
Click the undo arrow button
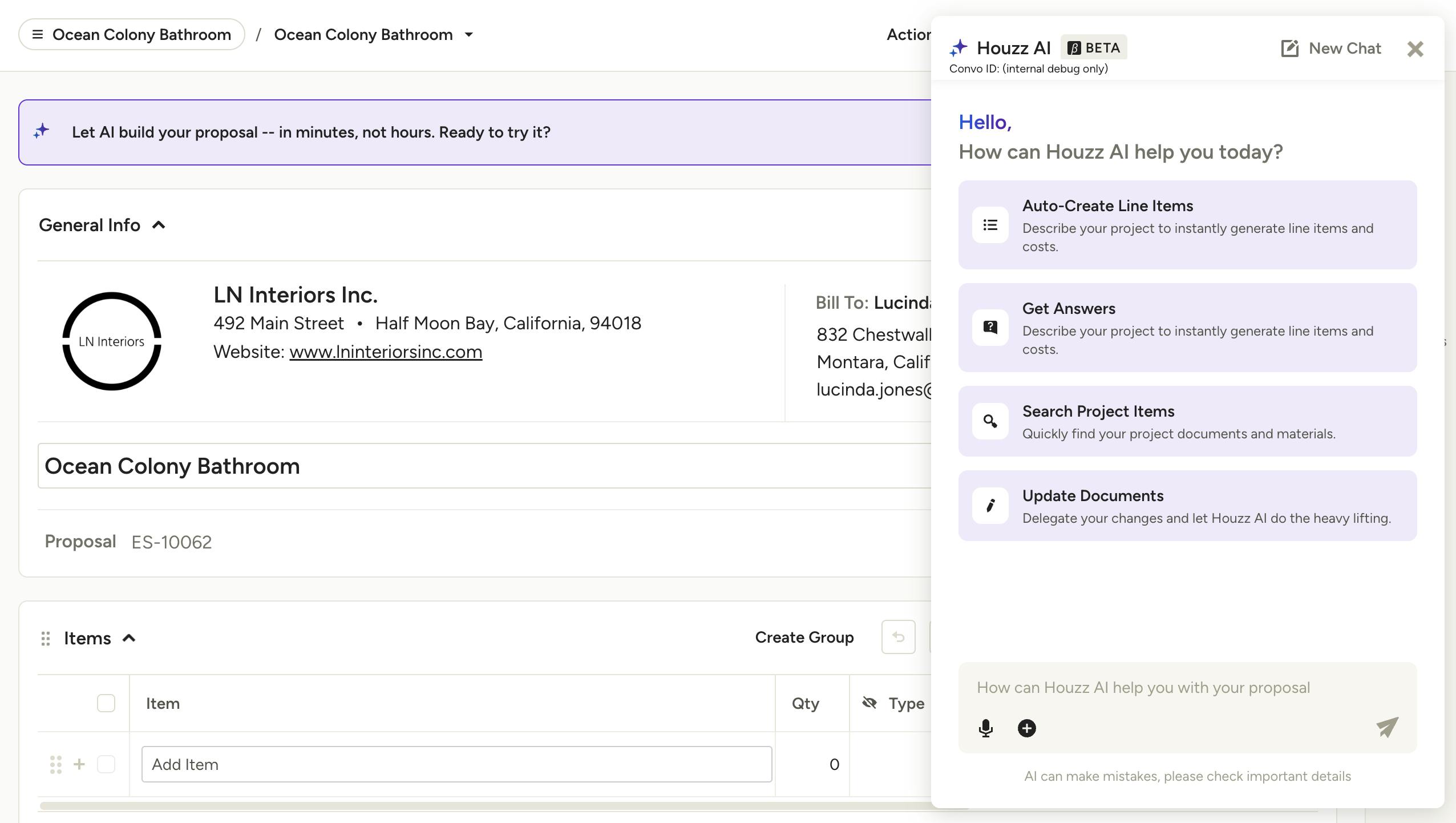pyautogui.click(x=899, y=637)
